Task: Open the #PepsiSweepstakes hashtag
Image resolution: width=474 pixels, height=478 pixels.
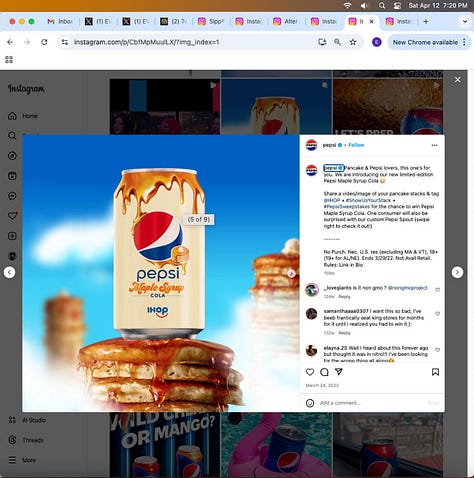Action: click(x=347, y=207)
